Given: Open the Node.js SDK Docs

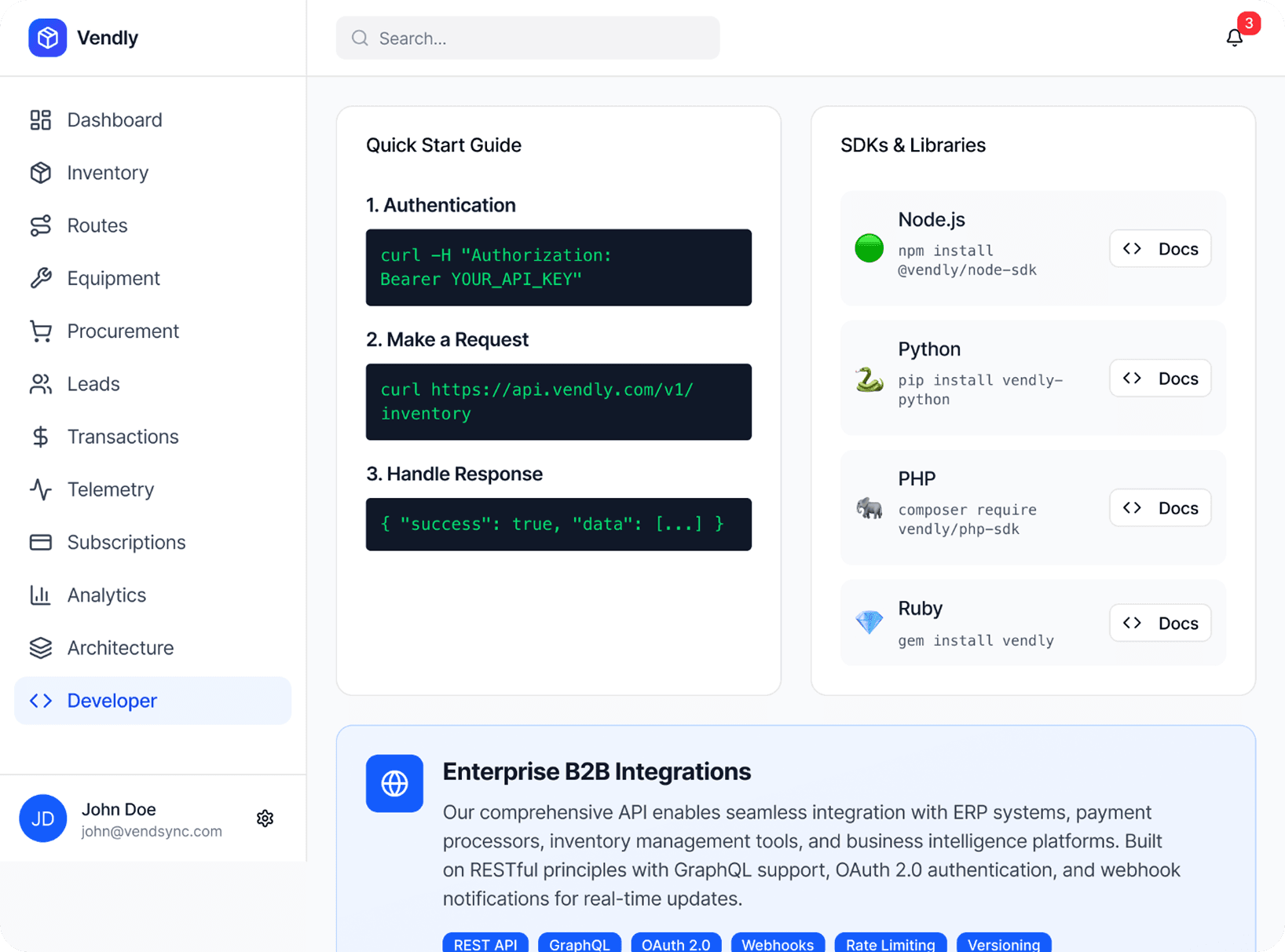Looking at the screenshot, I should pos(1160,248).
